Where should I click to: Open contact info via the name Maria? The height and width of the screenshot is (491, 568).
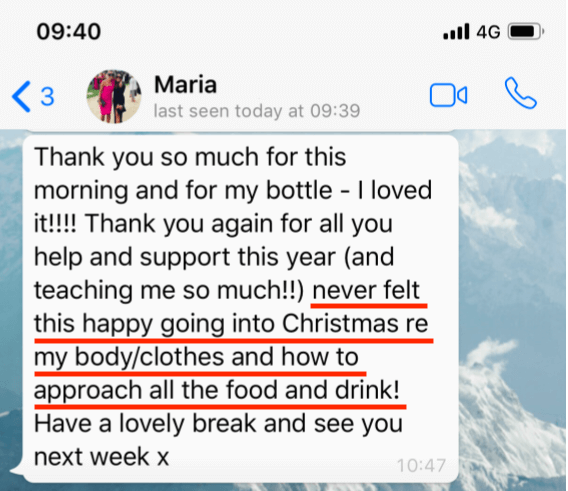(x=185, y=84)
